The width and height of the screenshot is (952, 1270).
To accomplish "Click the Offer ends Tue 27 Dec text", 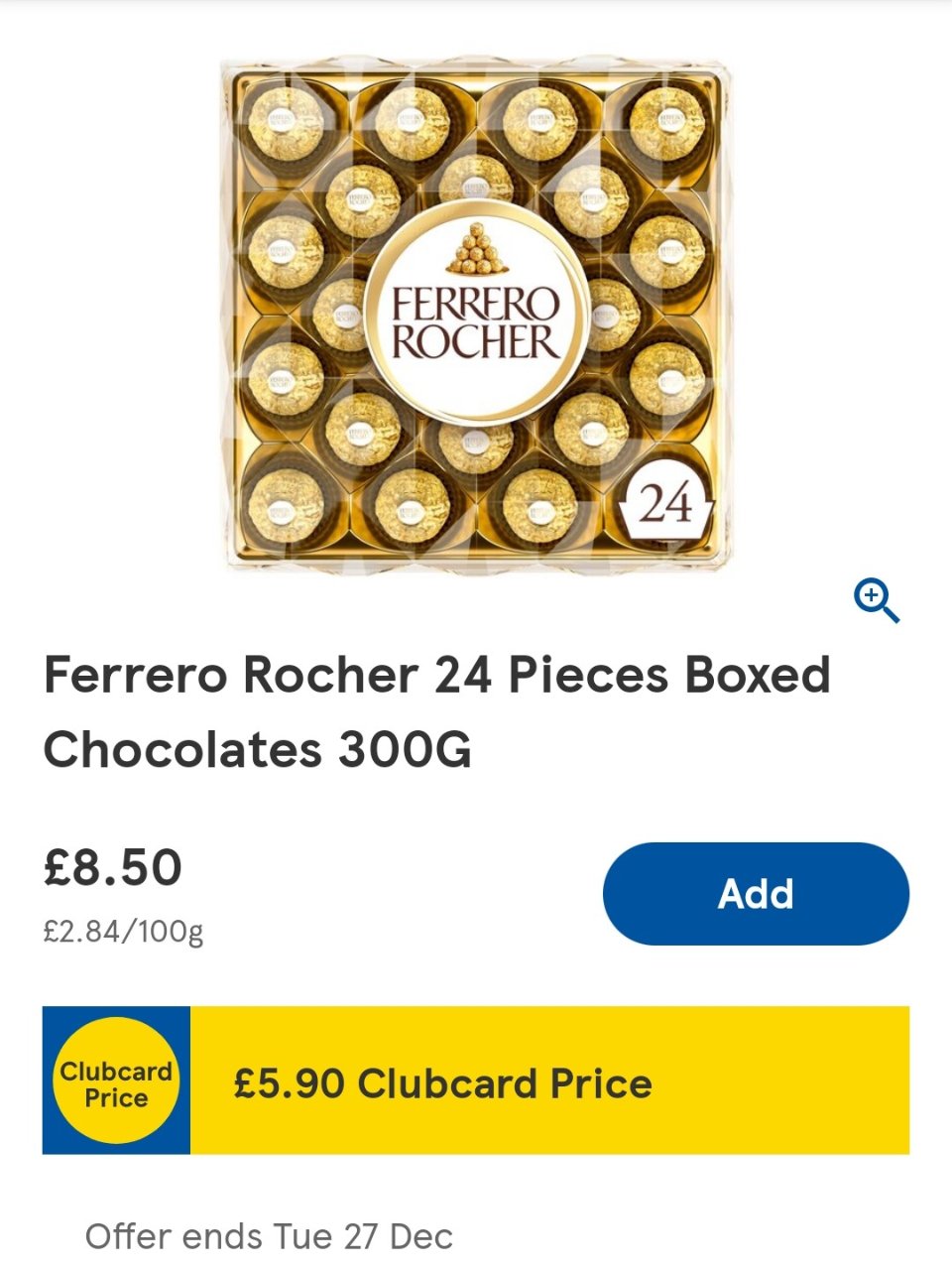I will [269, 1236].
